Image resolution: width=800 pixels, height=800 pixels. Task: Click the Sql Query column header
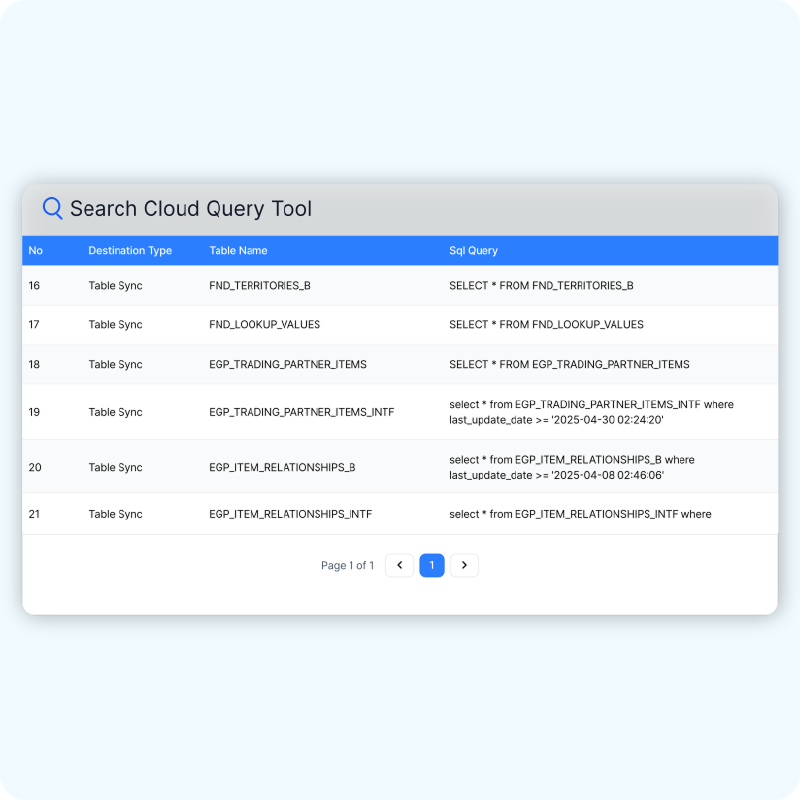473,251
